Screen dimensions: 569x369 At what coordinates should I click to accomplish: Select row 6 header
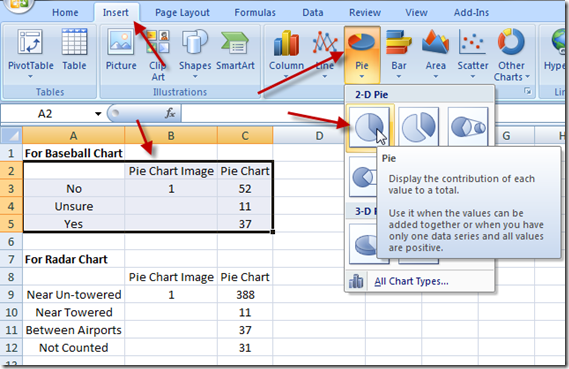[x=11, y=242]
